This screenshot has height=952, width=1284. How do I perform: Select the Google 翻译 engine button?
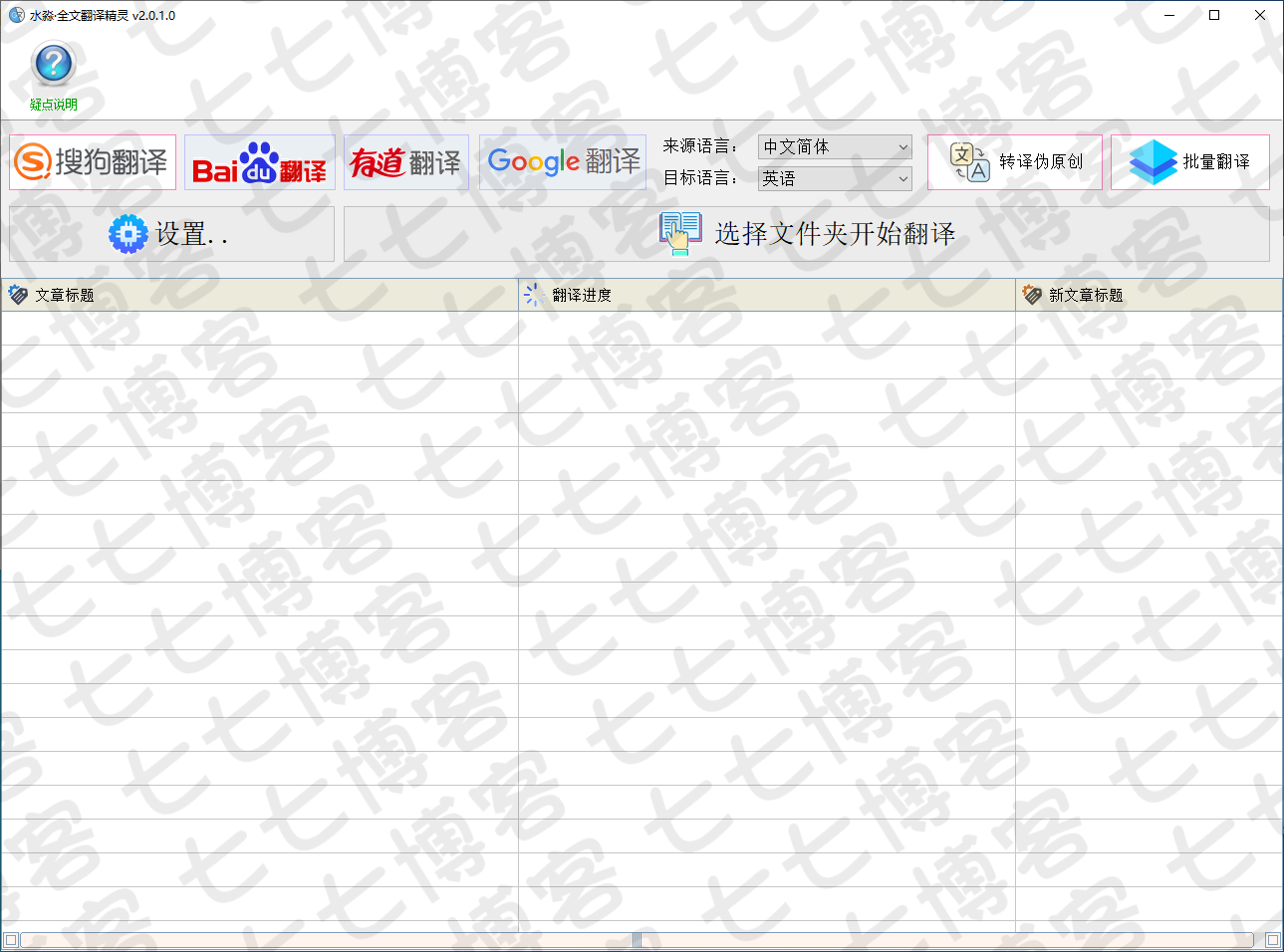[563, 162]
